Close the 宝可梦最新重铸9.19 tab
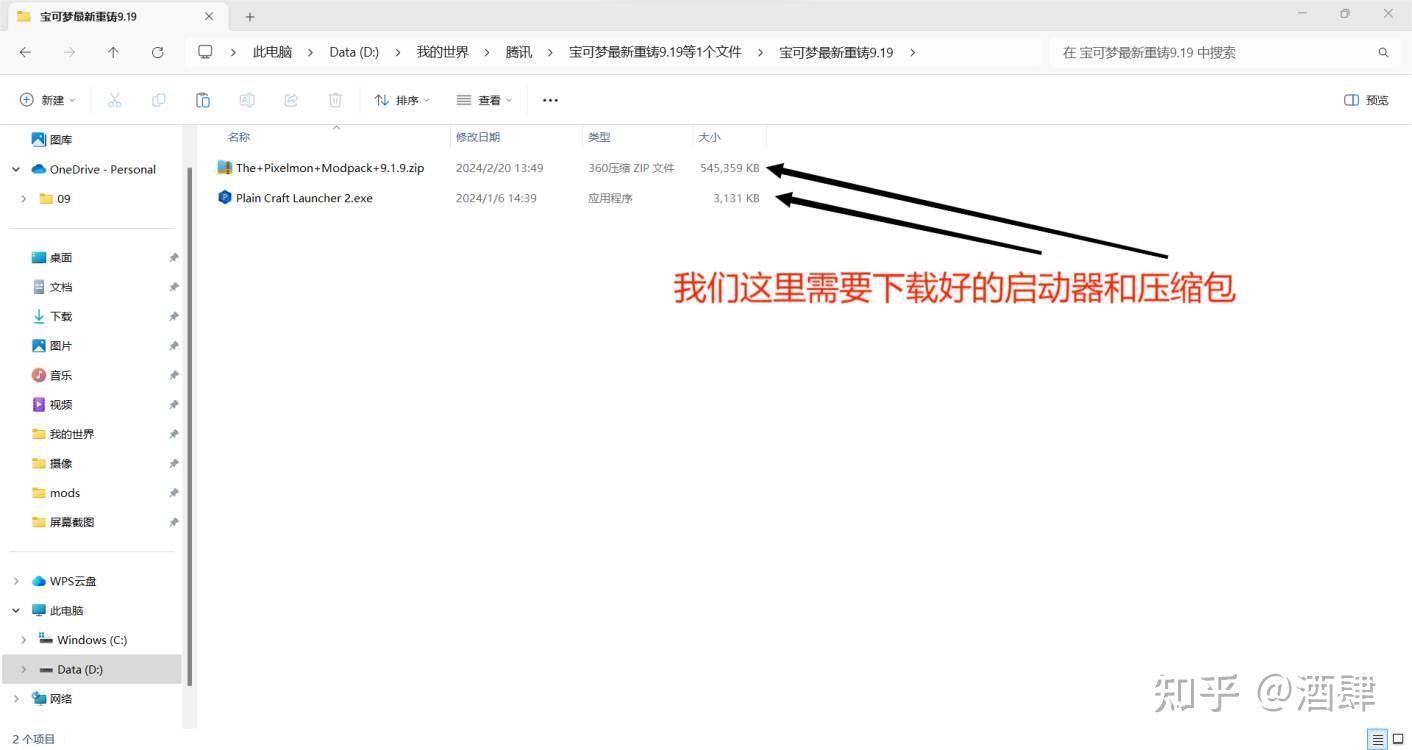Image resolution: width=1412 pixels, height=750 pixels. [x=209, y=17]
